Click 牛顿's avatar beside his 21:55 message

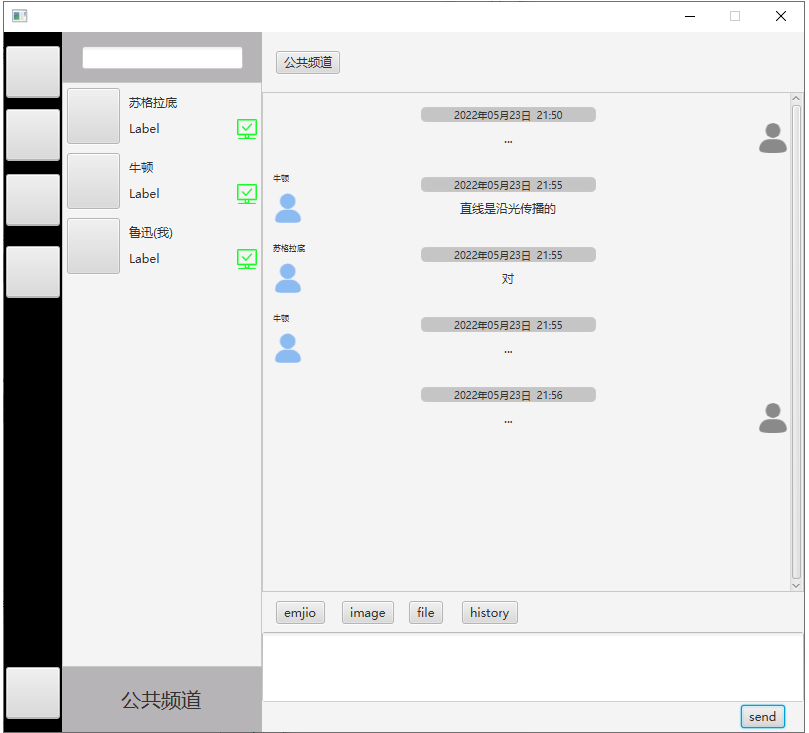click(288, 208)
